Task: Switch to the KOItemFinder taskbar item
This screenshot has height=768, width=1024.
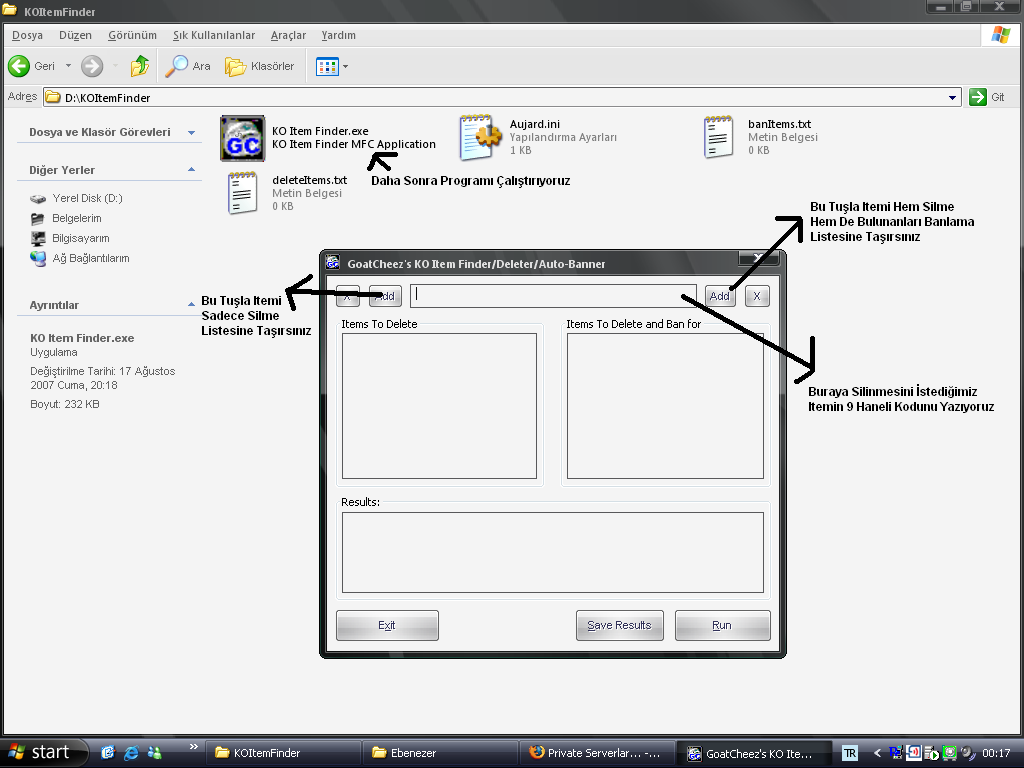Action: (x=283, y=753)
